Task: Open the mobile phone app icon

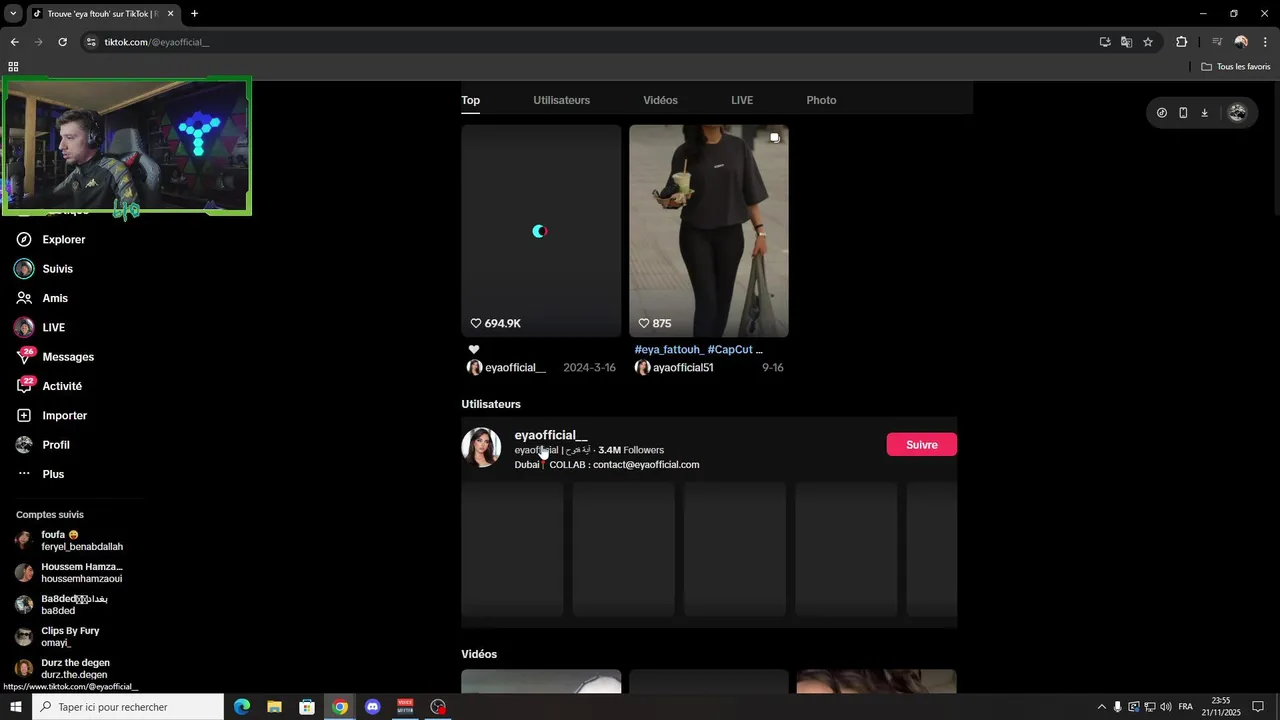Action: [1183, 113]
